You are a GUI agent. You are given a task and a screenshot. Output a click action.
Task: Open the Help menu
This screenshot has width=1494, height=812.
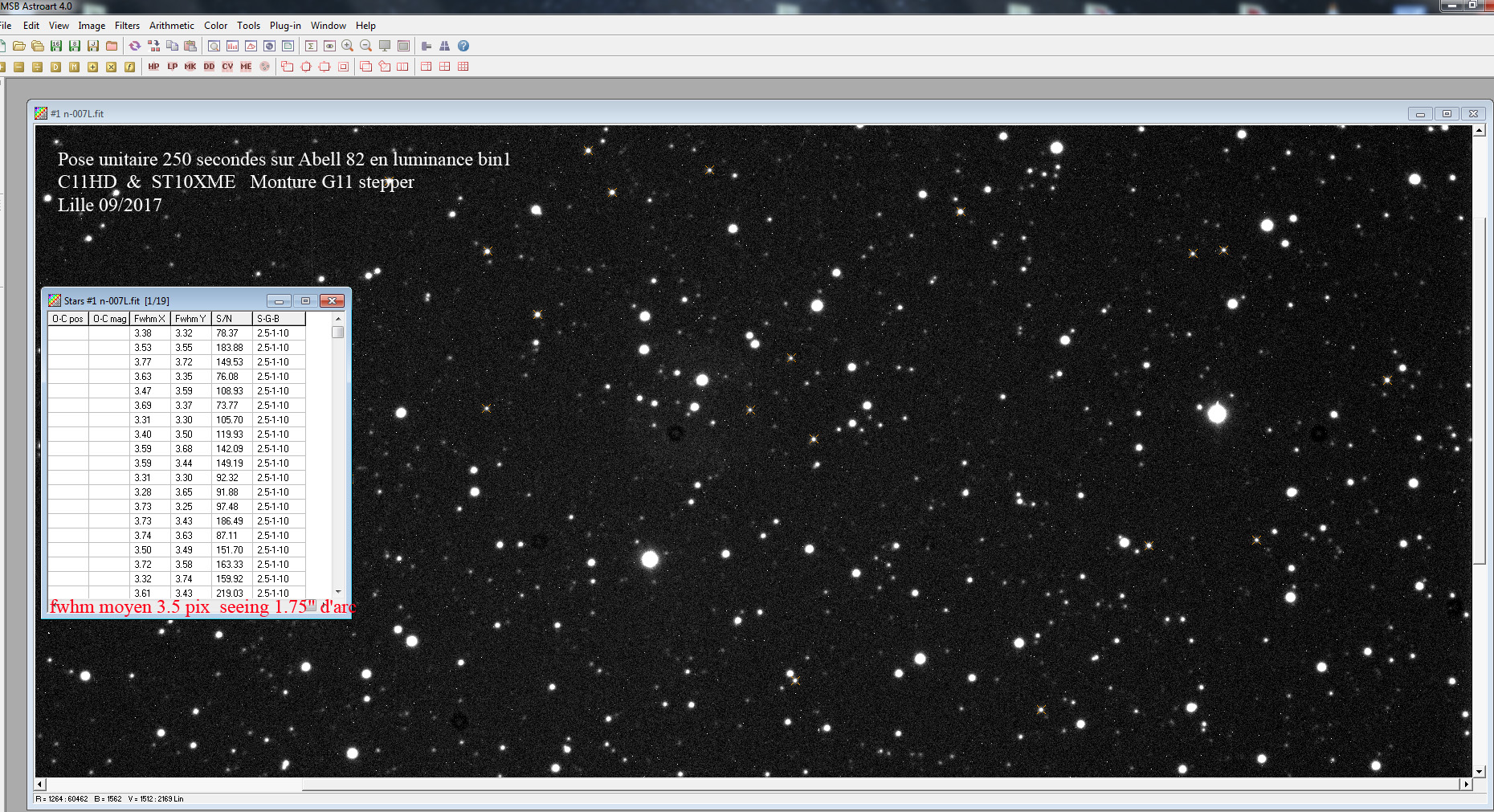(x=365, y=26)
